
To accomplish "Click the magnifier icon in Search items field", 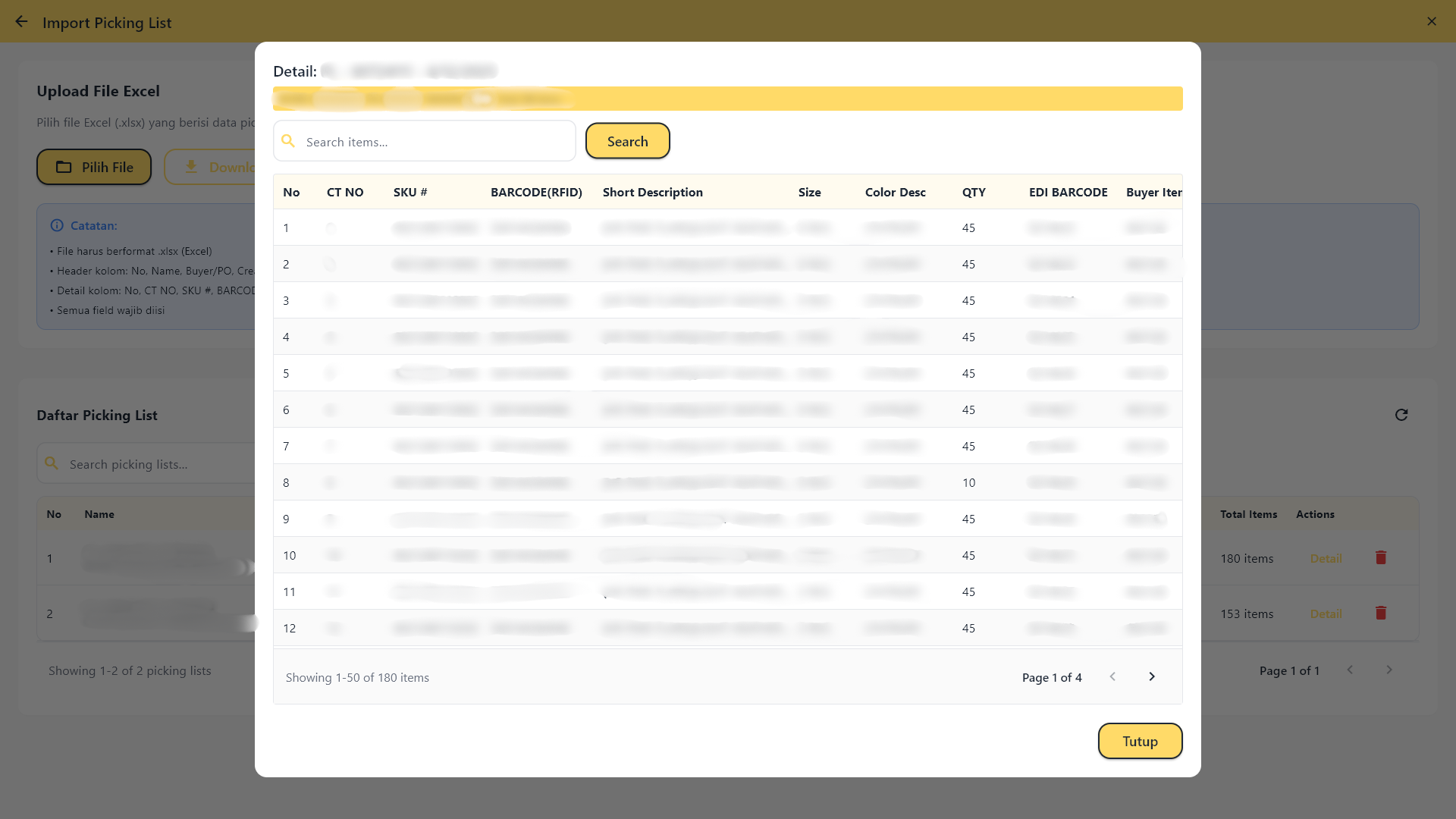I will pyautogui.click(x=288, y=141).
